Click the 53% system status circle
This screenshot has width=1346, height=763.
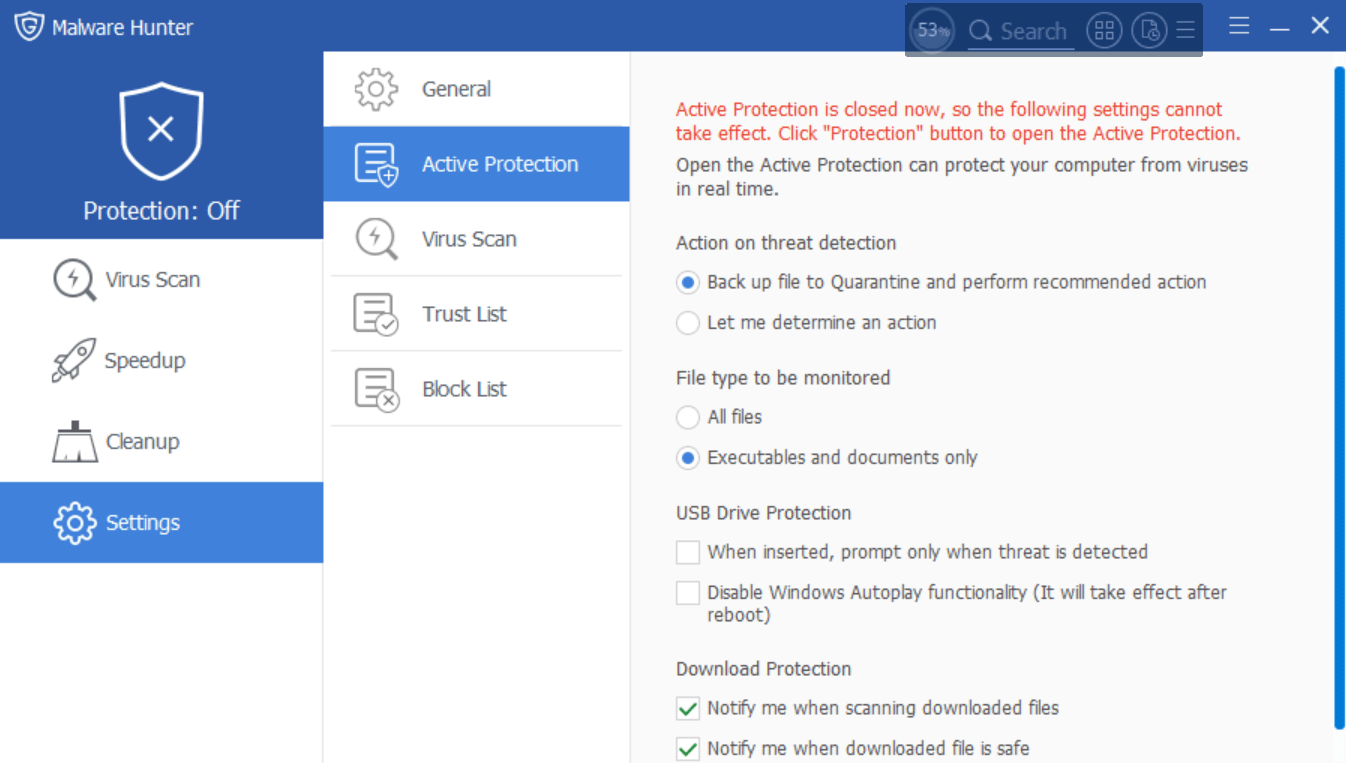point(931,30)
